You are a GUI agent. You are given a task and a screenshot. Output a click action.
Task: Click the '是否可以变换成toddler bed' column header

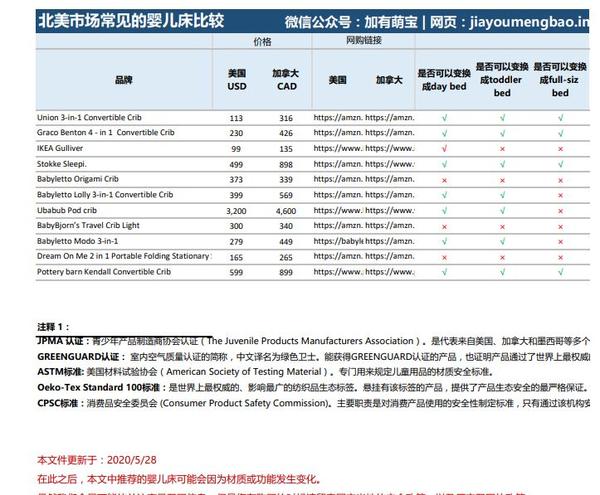click(502, 80)
